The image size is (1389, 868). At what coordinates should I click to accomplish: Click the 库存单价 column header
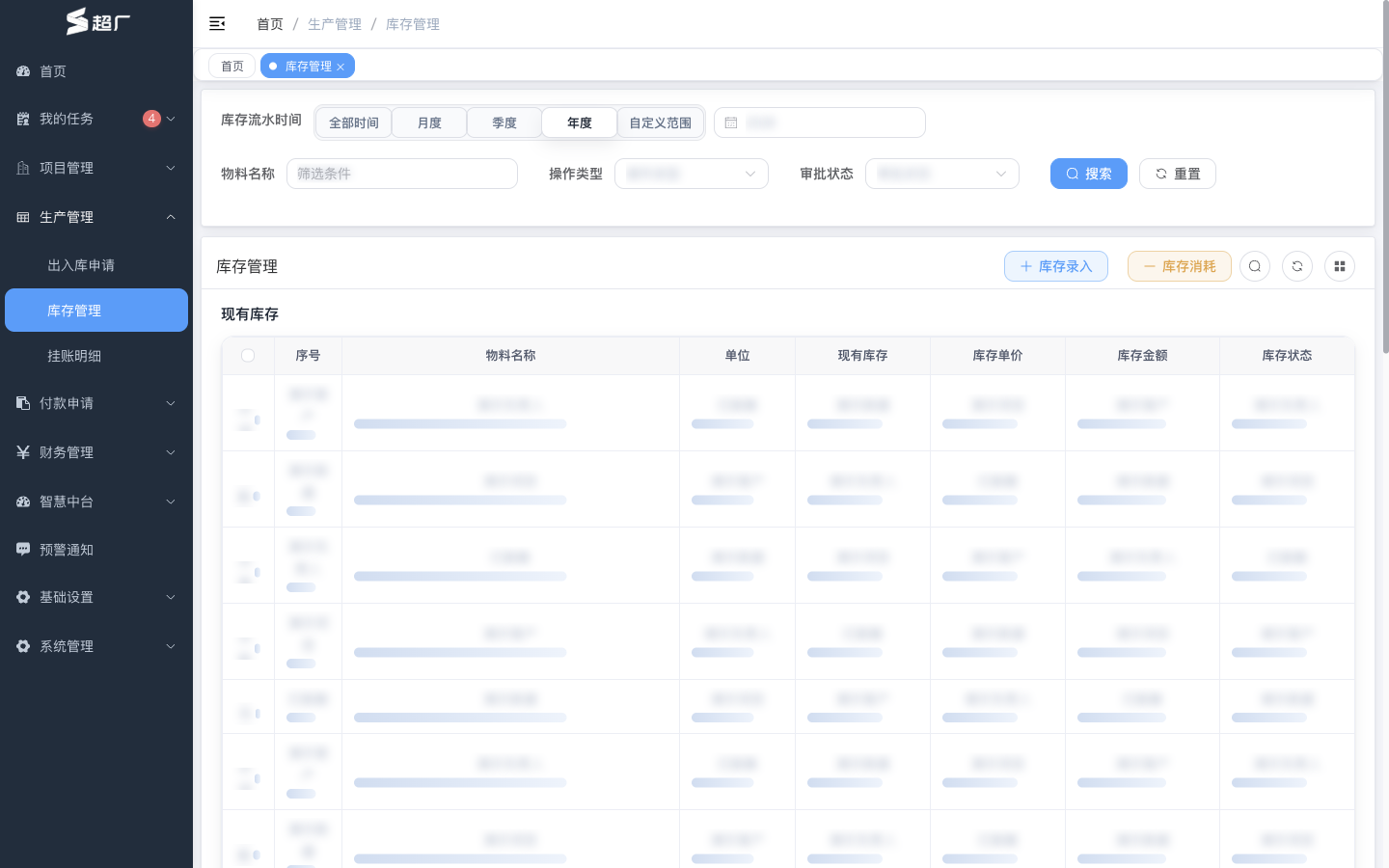[998, 356]
